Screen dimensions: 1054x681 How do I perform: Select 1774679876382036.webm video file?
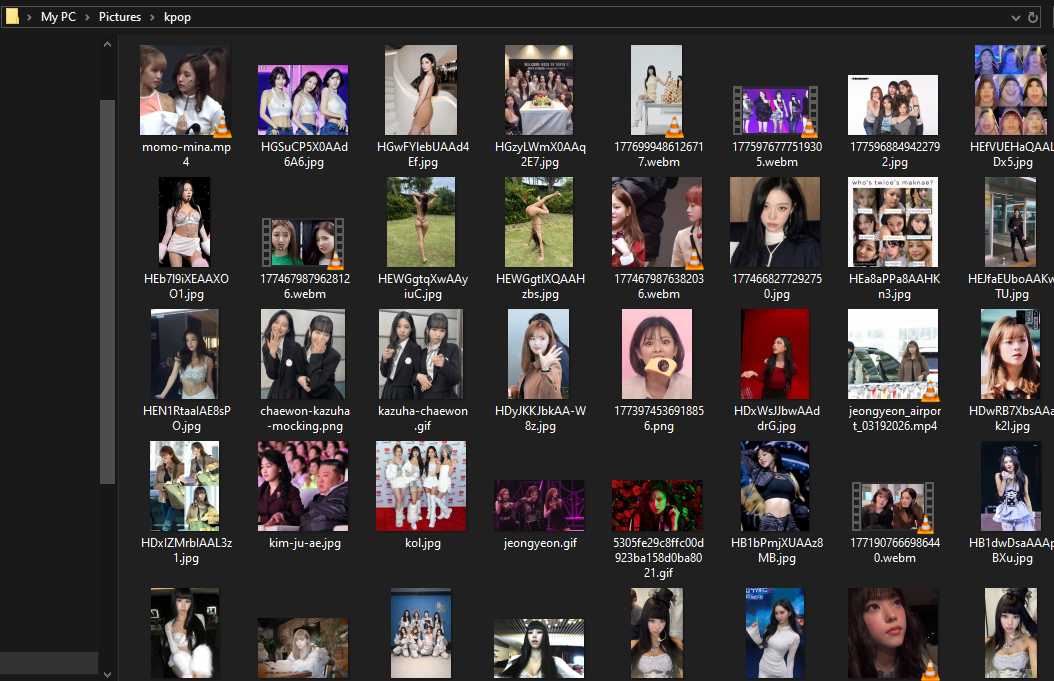click(x=657, y=222)
